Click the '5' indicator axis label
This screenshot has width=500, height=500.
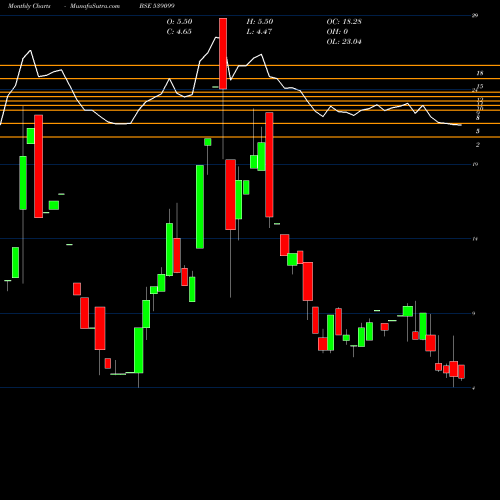478,131
